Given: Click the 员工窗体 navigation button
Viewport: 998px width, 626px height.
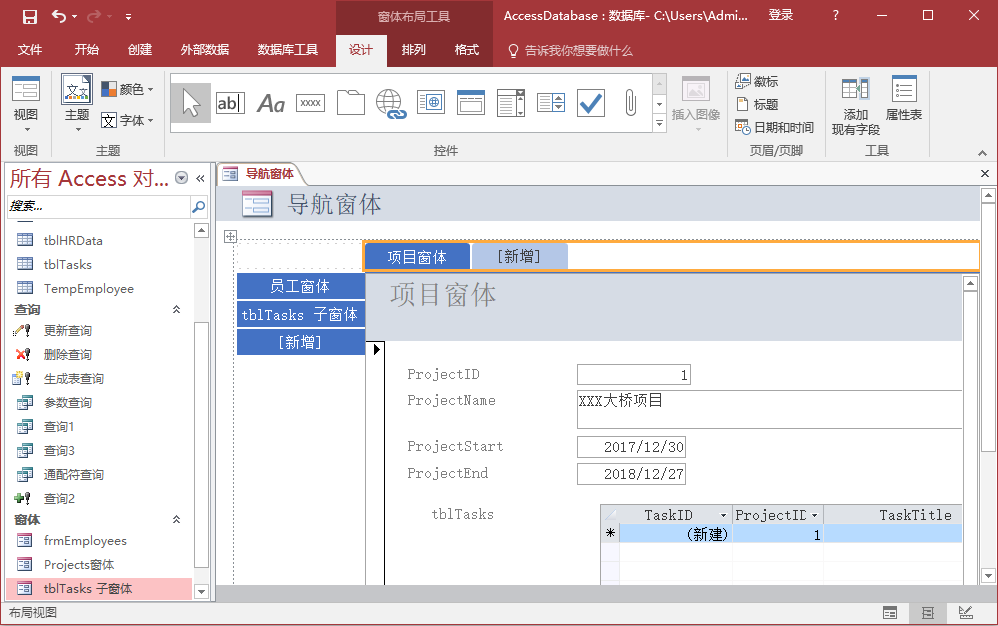Looking at the screenshot, I should click(300, 287).
